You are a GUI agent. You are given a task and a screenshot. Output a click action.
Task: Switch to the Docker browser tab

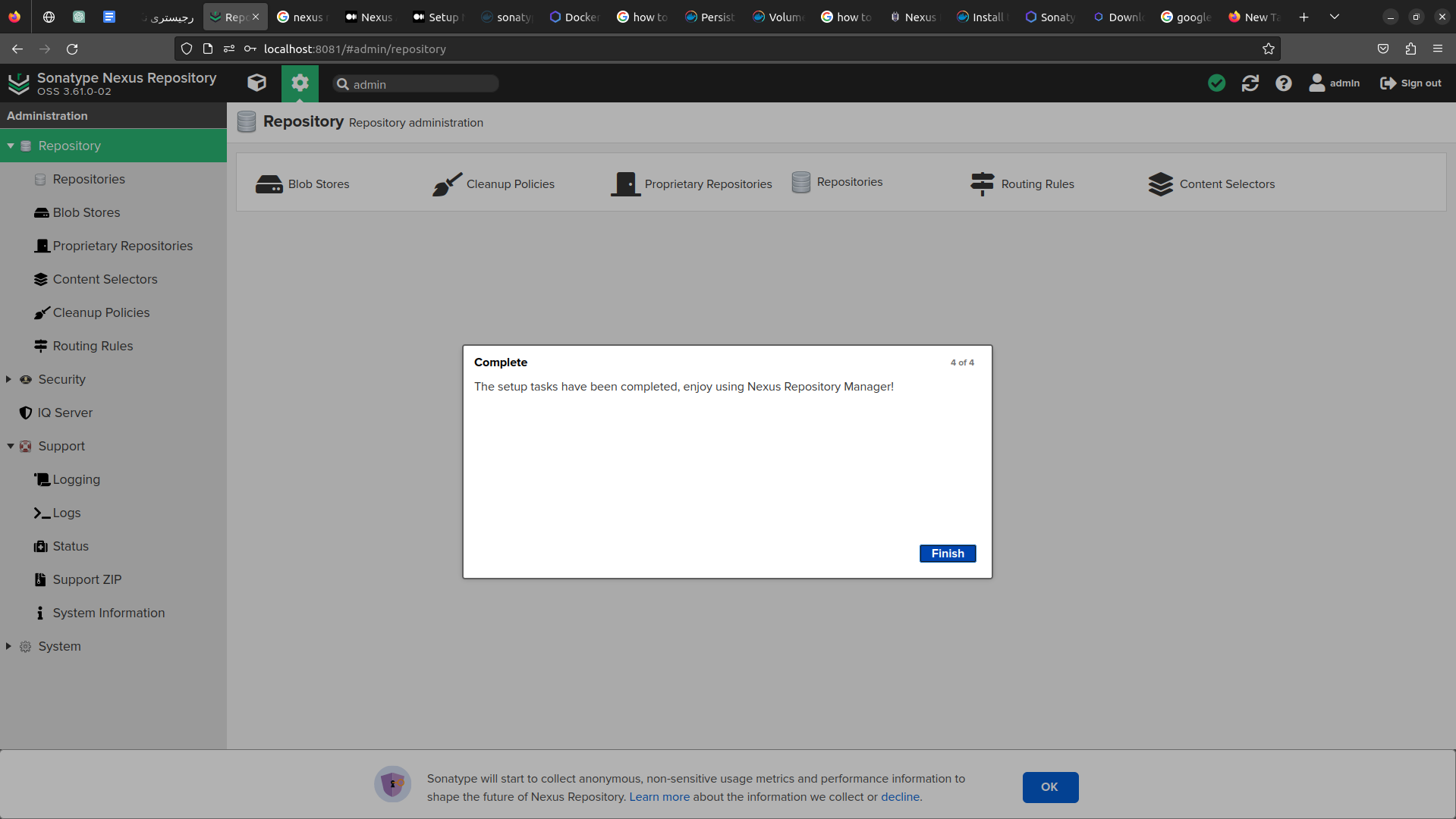574,17
